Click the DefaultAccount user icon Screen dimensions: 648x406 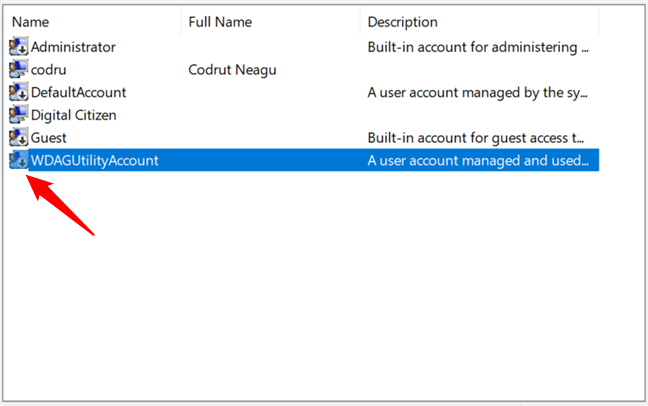pos(18,92)
